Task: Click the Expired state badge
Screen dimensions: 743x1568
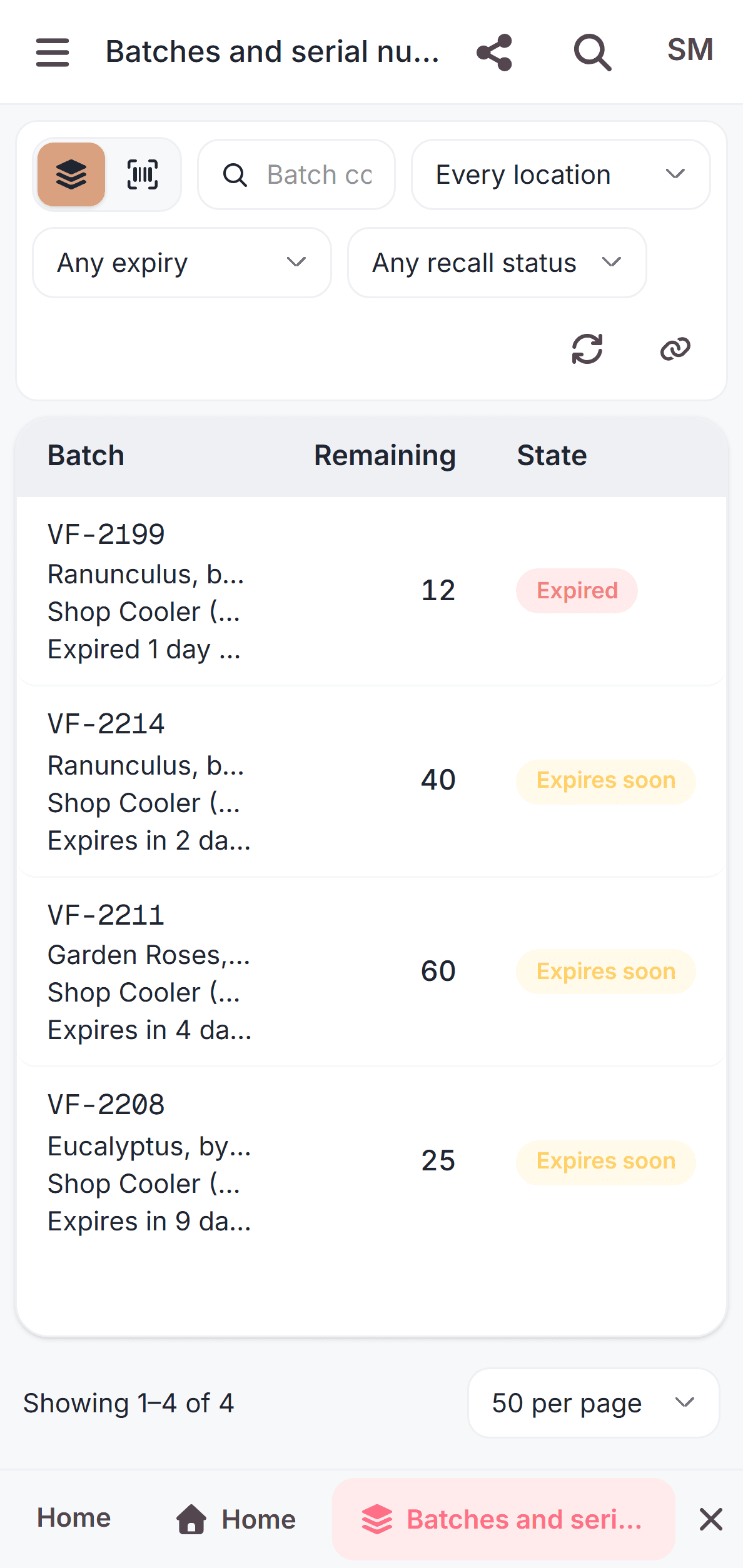Action: coord(577,591)
